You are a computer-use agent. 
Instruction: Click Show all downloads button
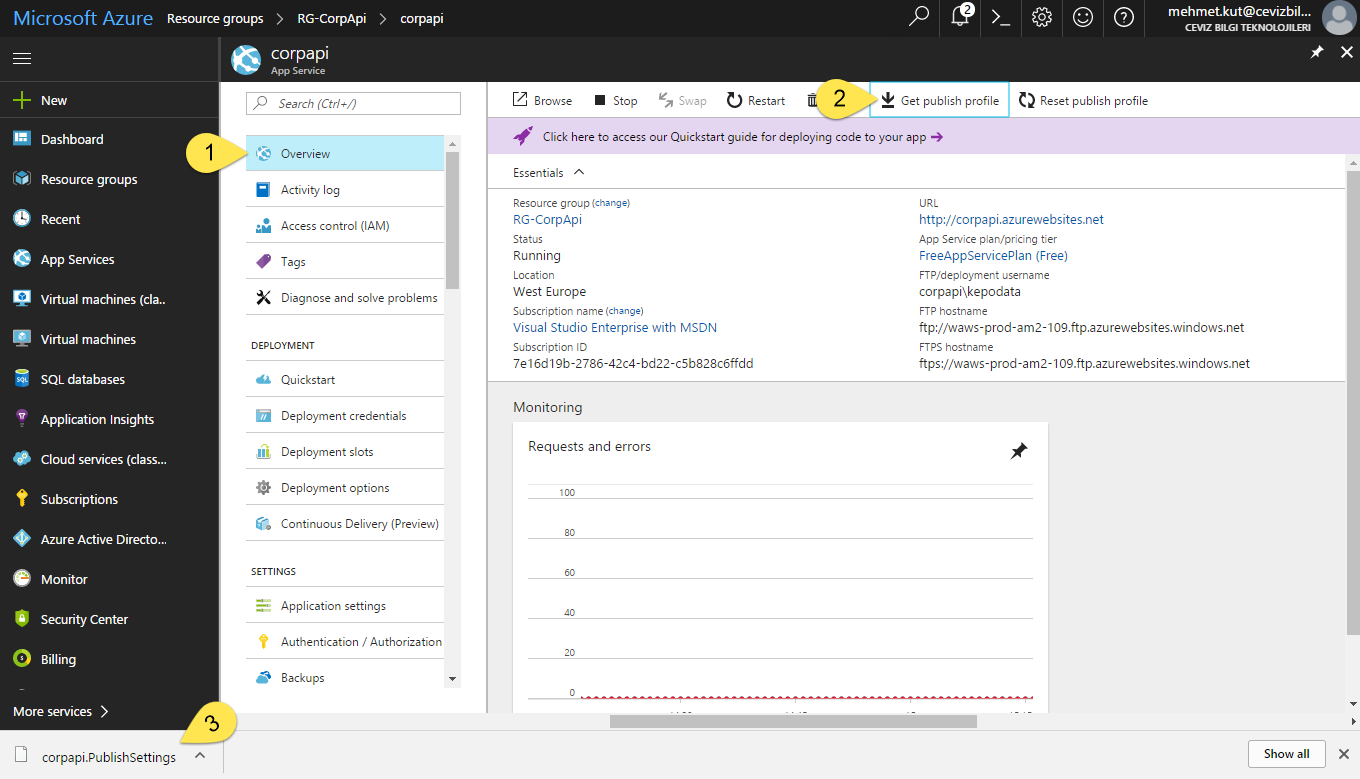[x=1286, y=754]
